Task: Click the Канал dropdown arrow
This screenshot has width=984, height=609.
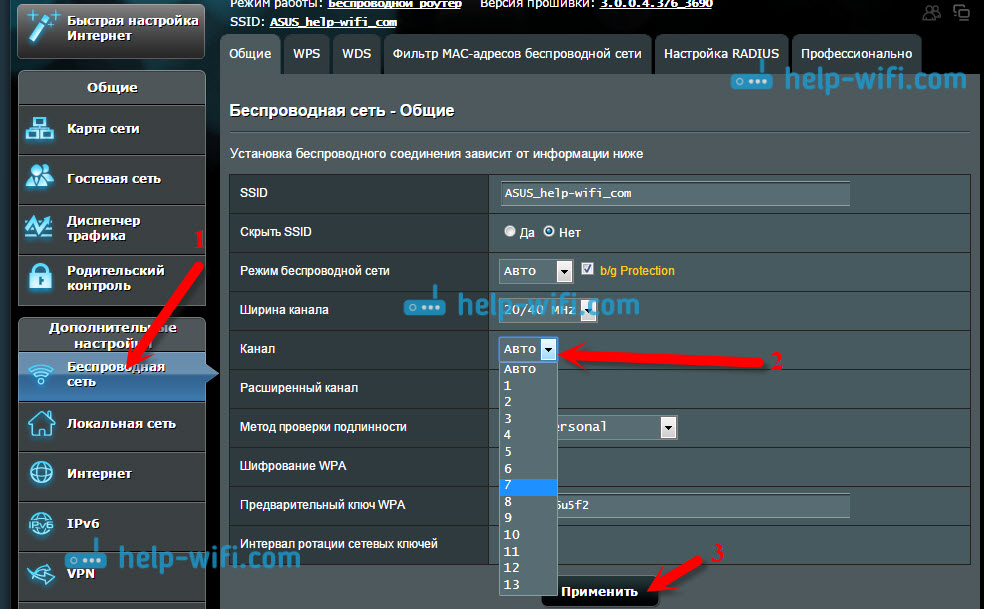Action: click(x=547, y=349)
